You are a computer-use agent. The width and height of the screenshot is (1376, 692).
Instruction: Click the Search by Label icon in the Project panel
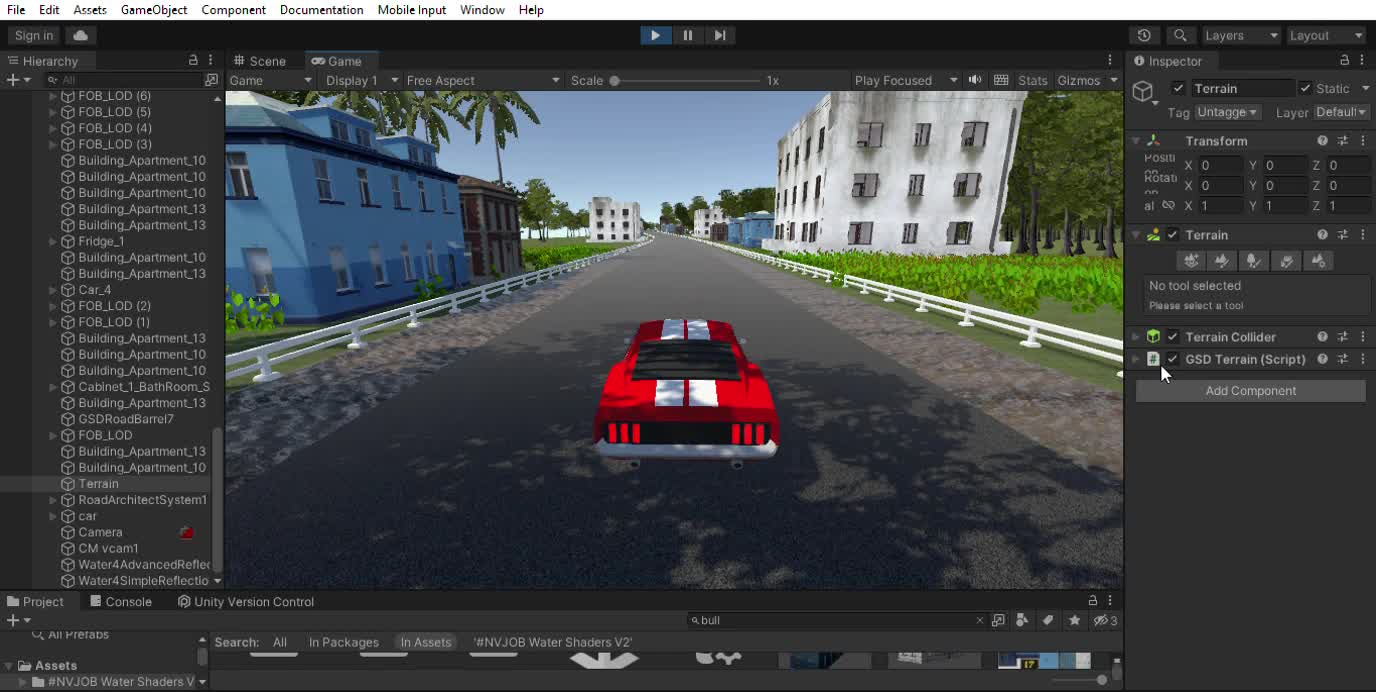click(1048, 620)
